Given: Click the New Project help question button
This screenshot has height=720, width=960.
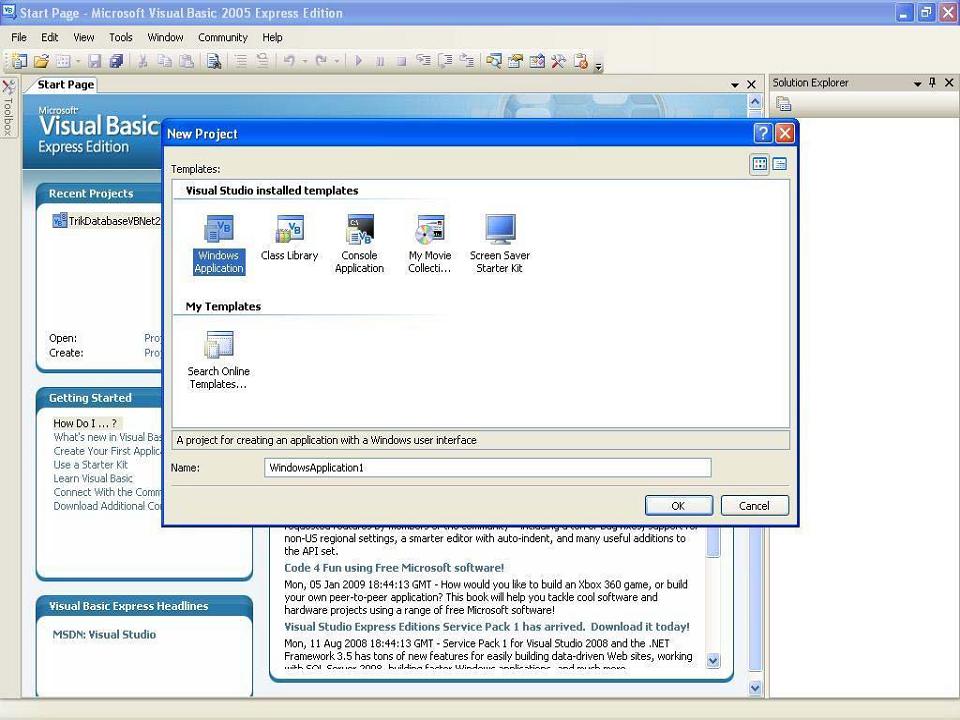Looking at the screenshot, I should coord(762,133).
